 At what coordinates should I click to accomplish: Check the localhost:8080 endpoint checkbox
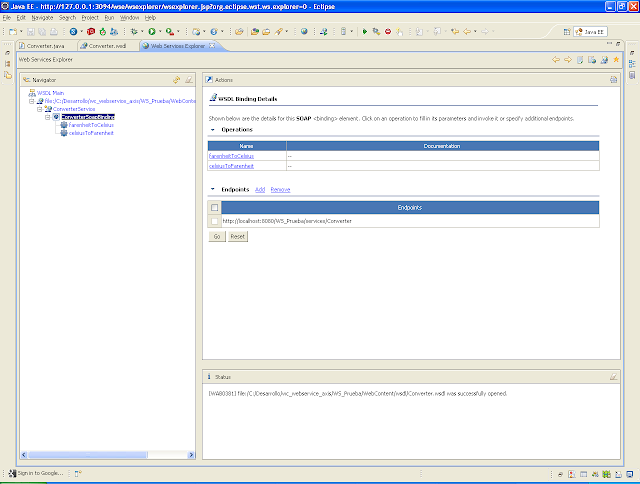(x=215, y=221)
